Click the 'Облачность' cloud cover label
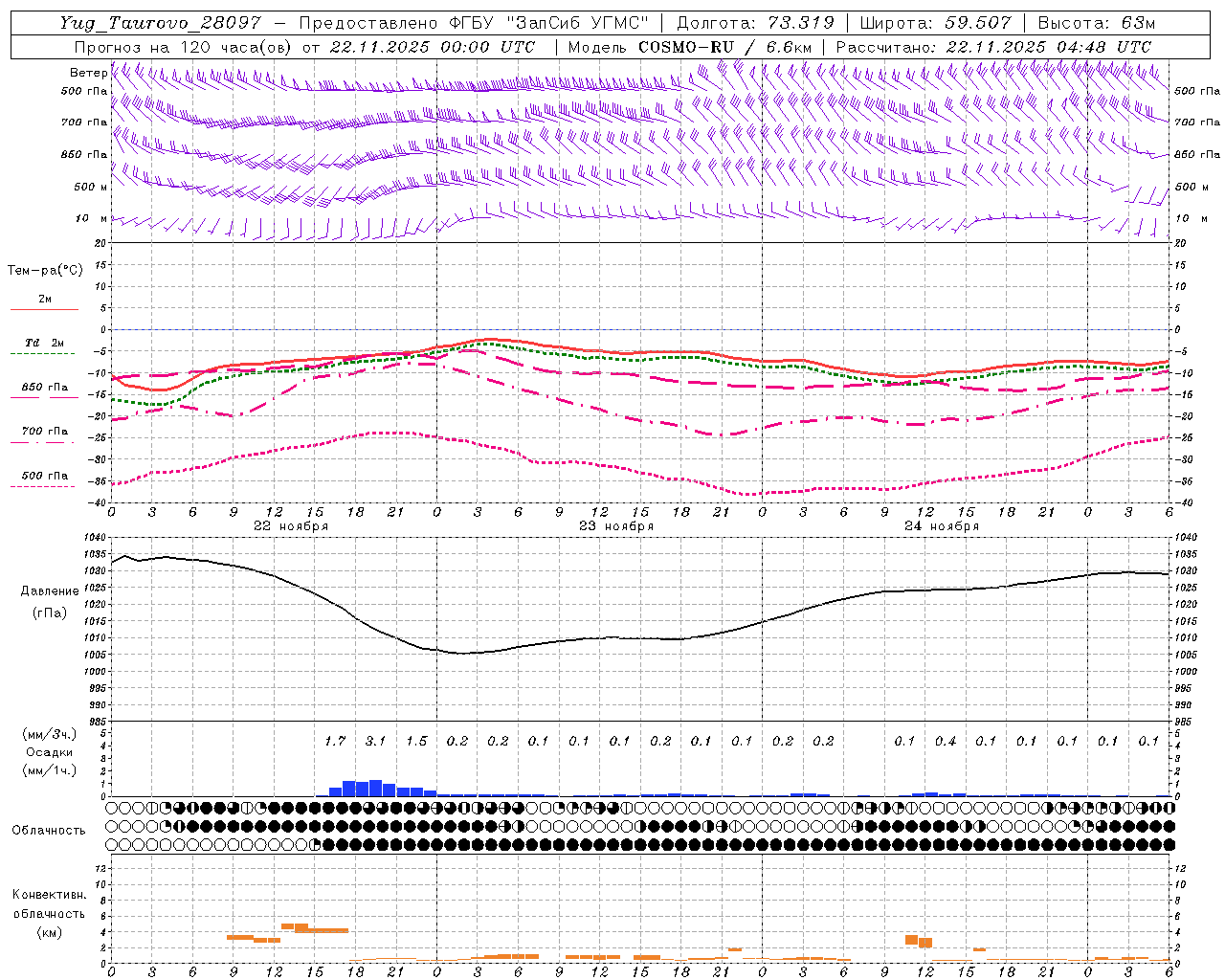This screenshot has height=980, width=1225. (x=49, y=830)
